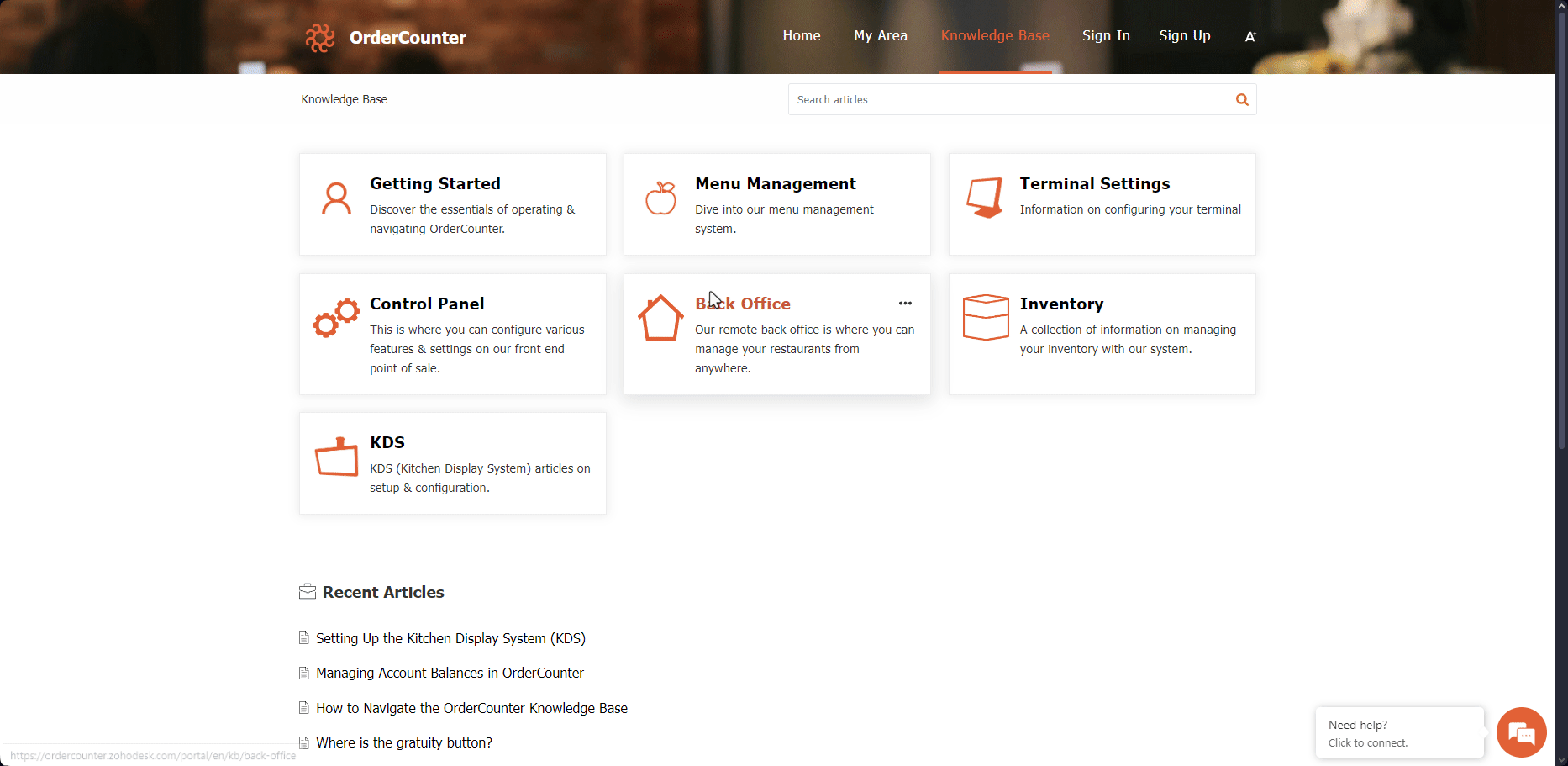Open the KDS category title
Screen dimensions: 1568x766
click(387, 442)
